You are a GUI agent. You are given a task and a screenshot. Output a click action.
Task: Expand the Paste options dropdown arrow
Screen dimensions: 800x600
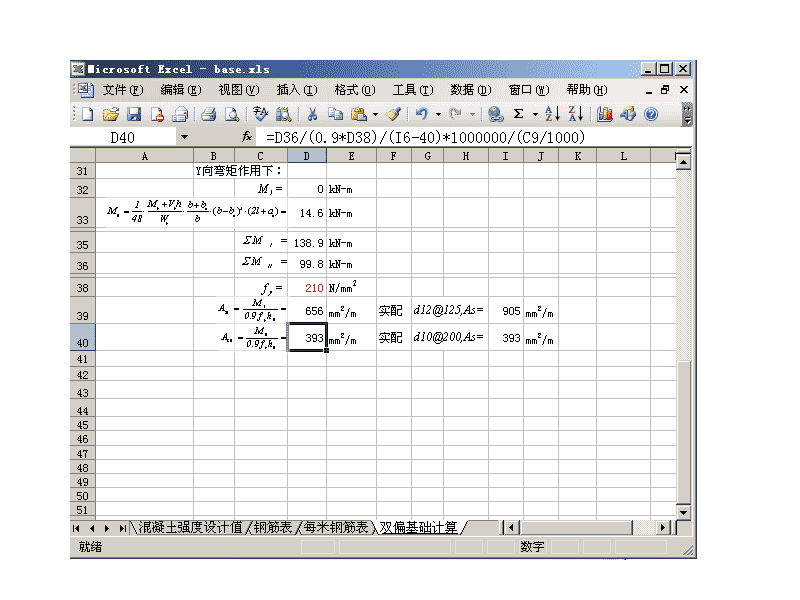click(x=376, y=115)
